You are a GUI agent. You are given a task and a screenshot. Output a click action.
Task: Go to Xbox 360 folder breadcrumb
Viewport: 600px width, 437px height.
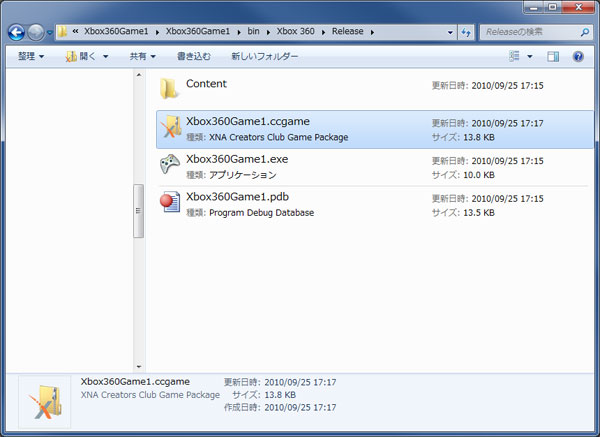295,31
